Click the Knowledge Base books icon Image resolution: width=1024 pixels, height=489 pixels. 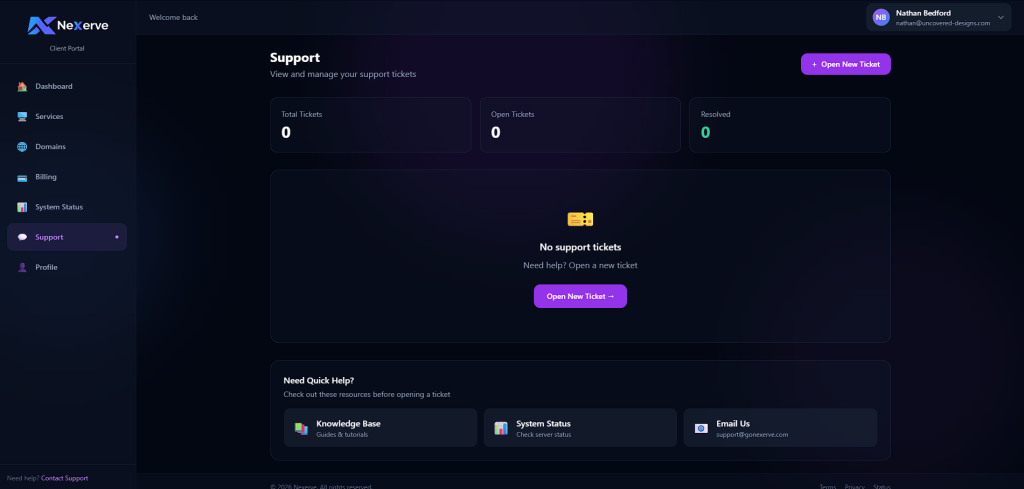coord(301,428)
